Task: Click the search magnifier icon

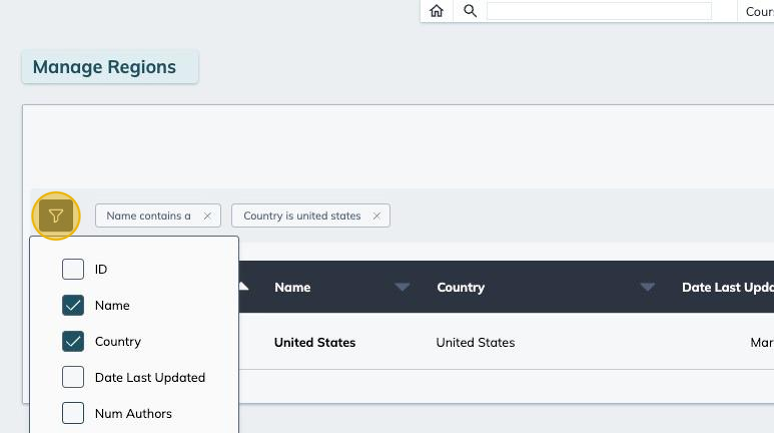Action: (x=469, y=11)
